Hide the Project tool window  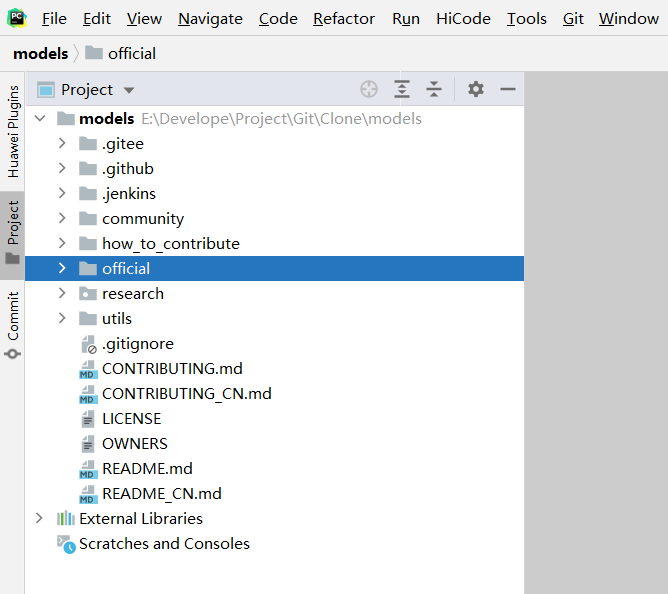coord(508,89)
